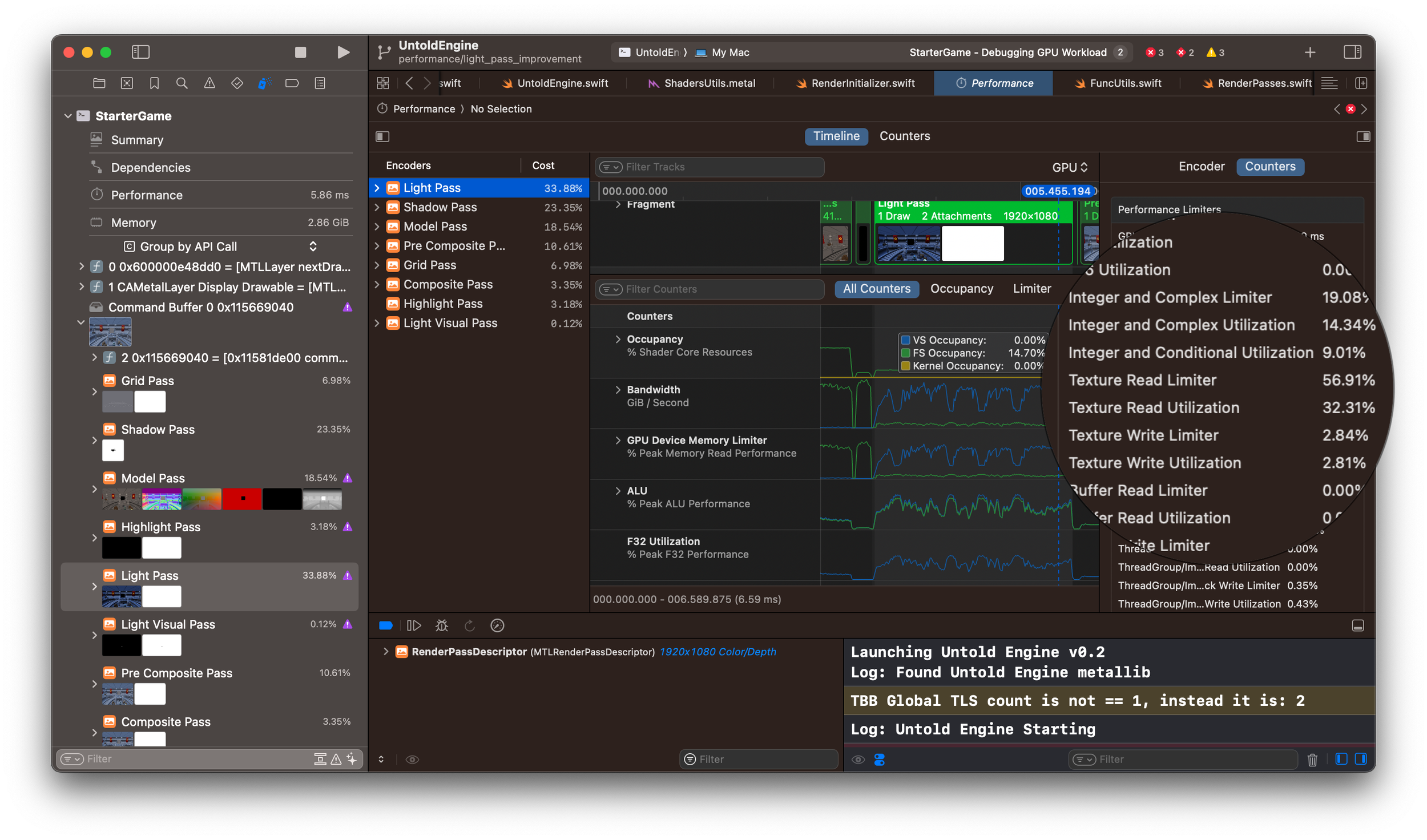Switch to the top Counters view
The image size is (1427, 840).
pyautogui.click(x=904, y=136)
